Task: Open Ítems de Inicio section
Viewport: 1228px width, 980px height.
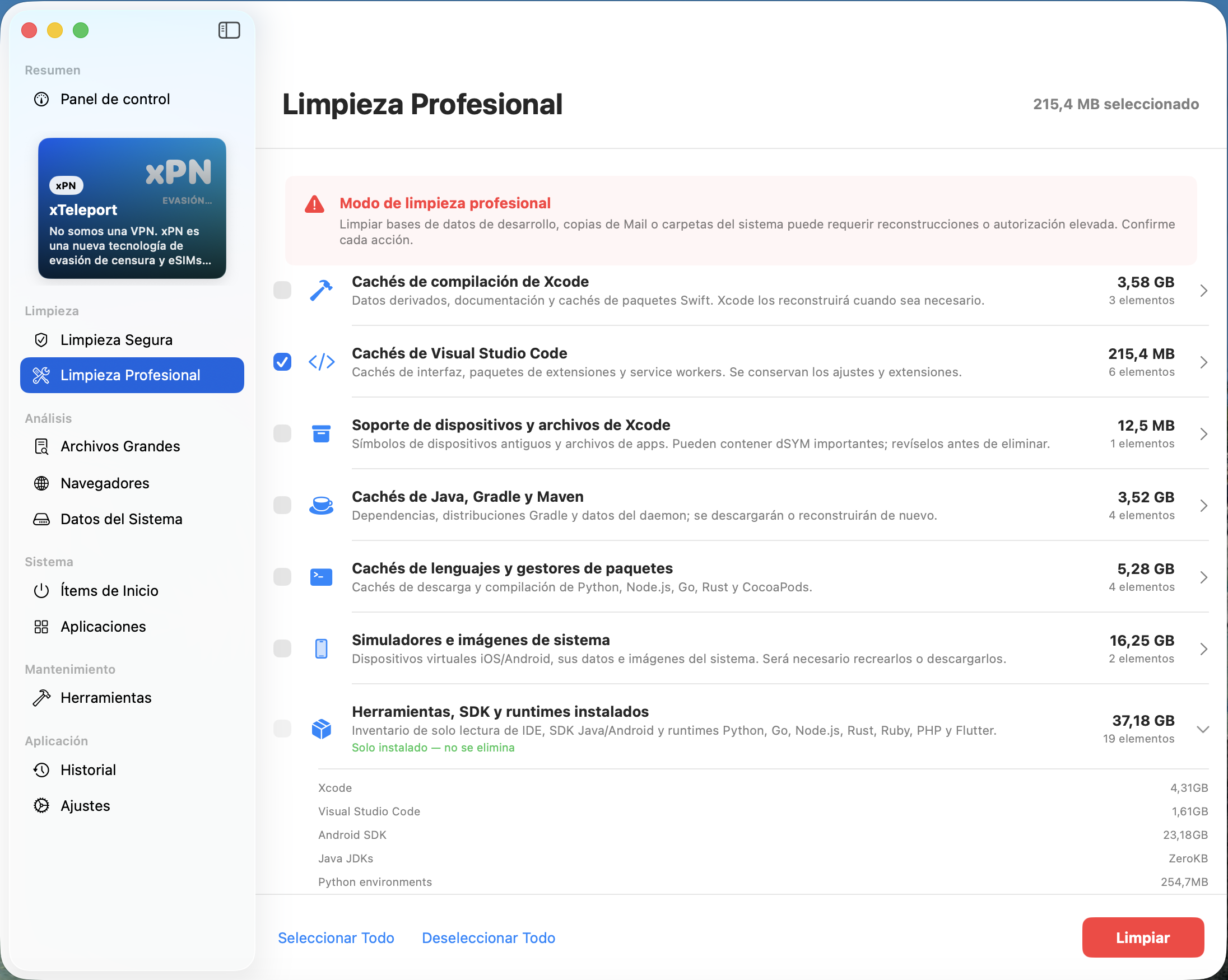Action: click(132, 590)
